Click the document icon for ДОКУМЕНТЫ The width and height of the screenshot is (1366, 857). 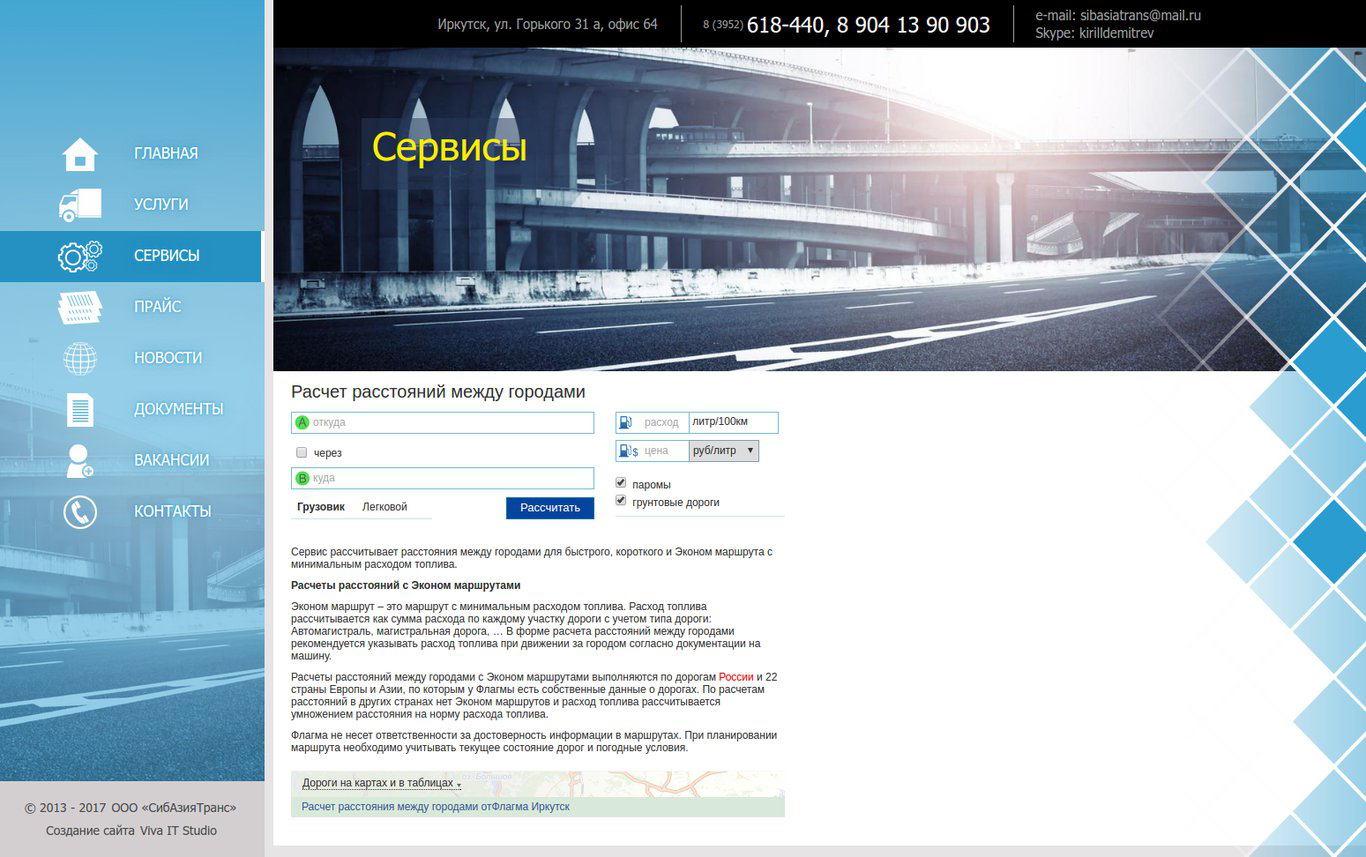click(80, 409)
